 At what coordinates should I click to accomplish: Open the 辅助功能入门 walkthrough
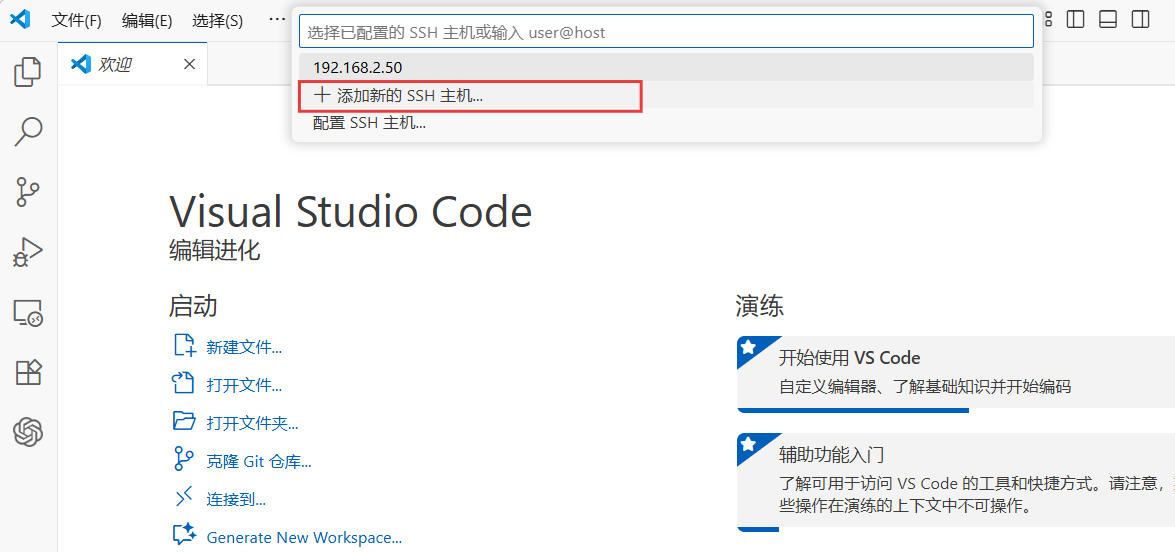pyautogui.click(x=956, y=482)
